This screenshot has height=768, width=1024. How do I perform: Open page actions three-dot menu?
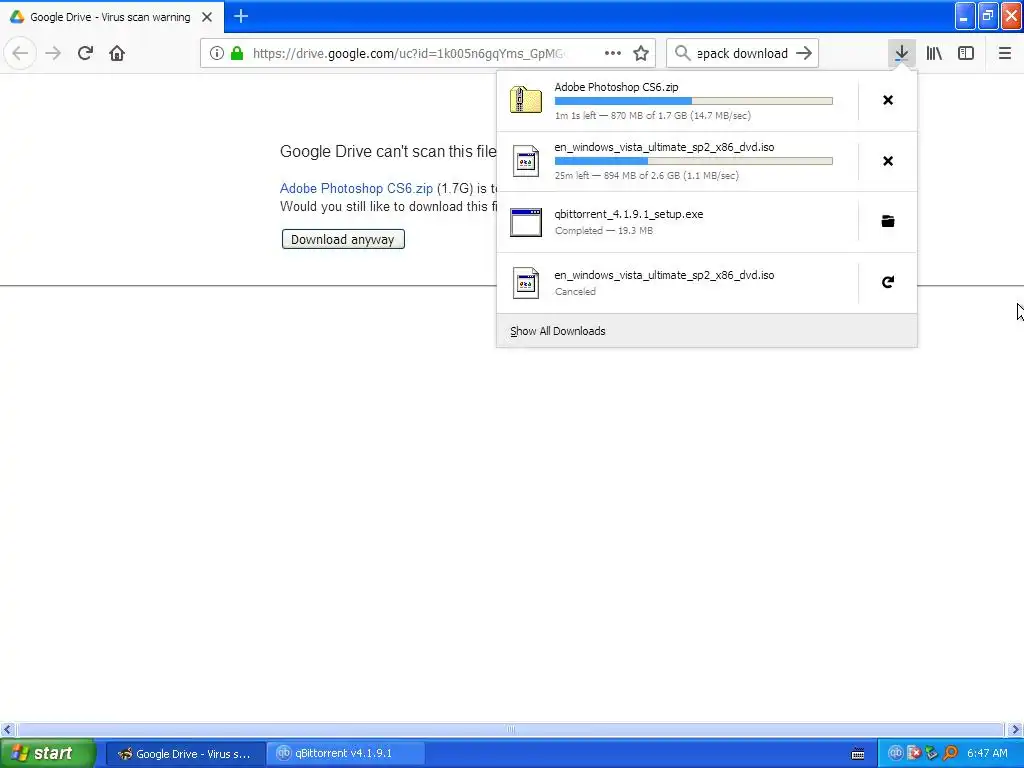point(613,53)
